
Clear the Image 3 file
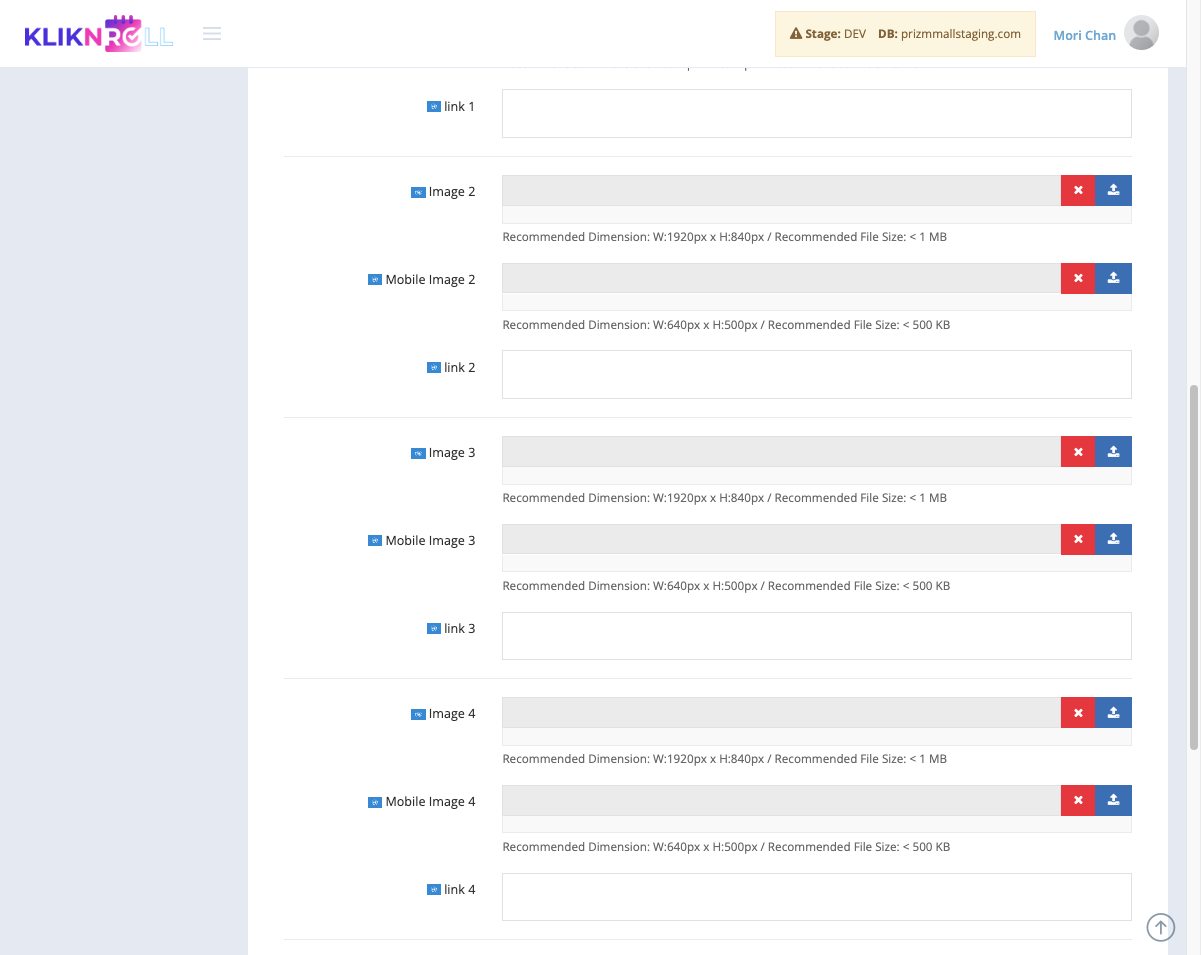[x=1078, y=452]
